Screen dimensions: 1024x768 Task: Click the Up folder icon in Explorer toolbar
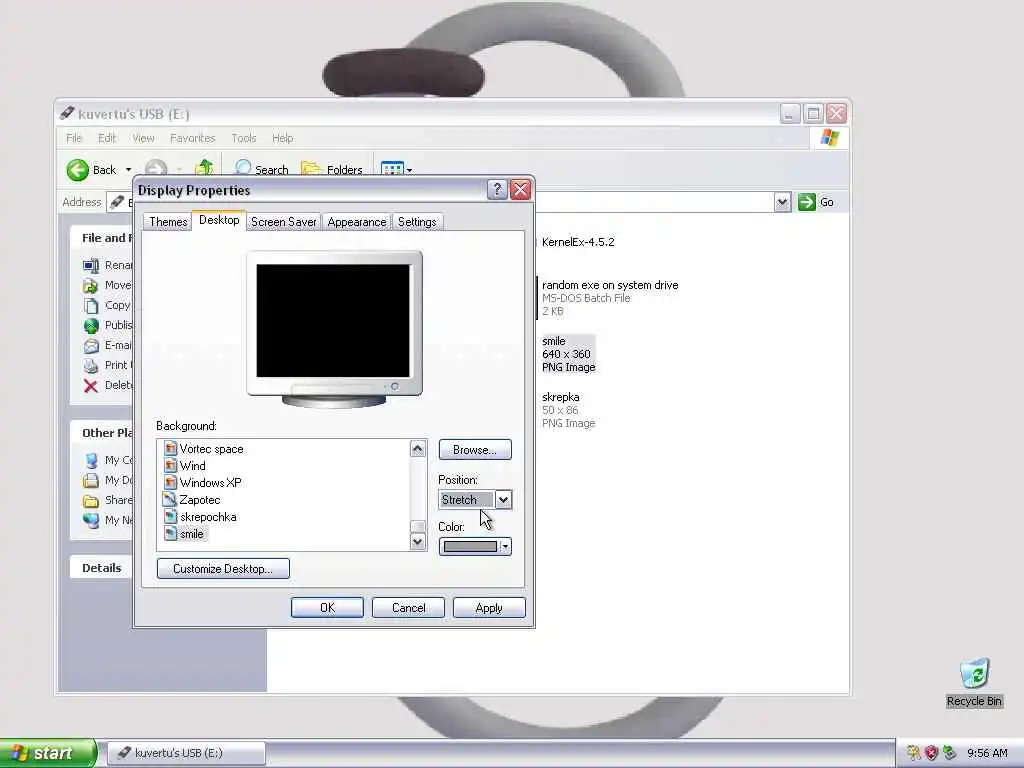tap(204, 168)
